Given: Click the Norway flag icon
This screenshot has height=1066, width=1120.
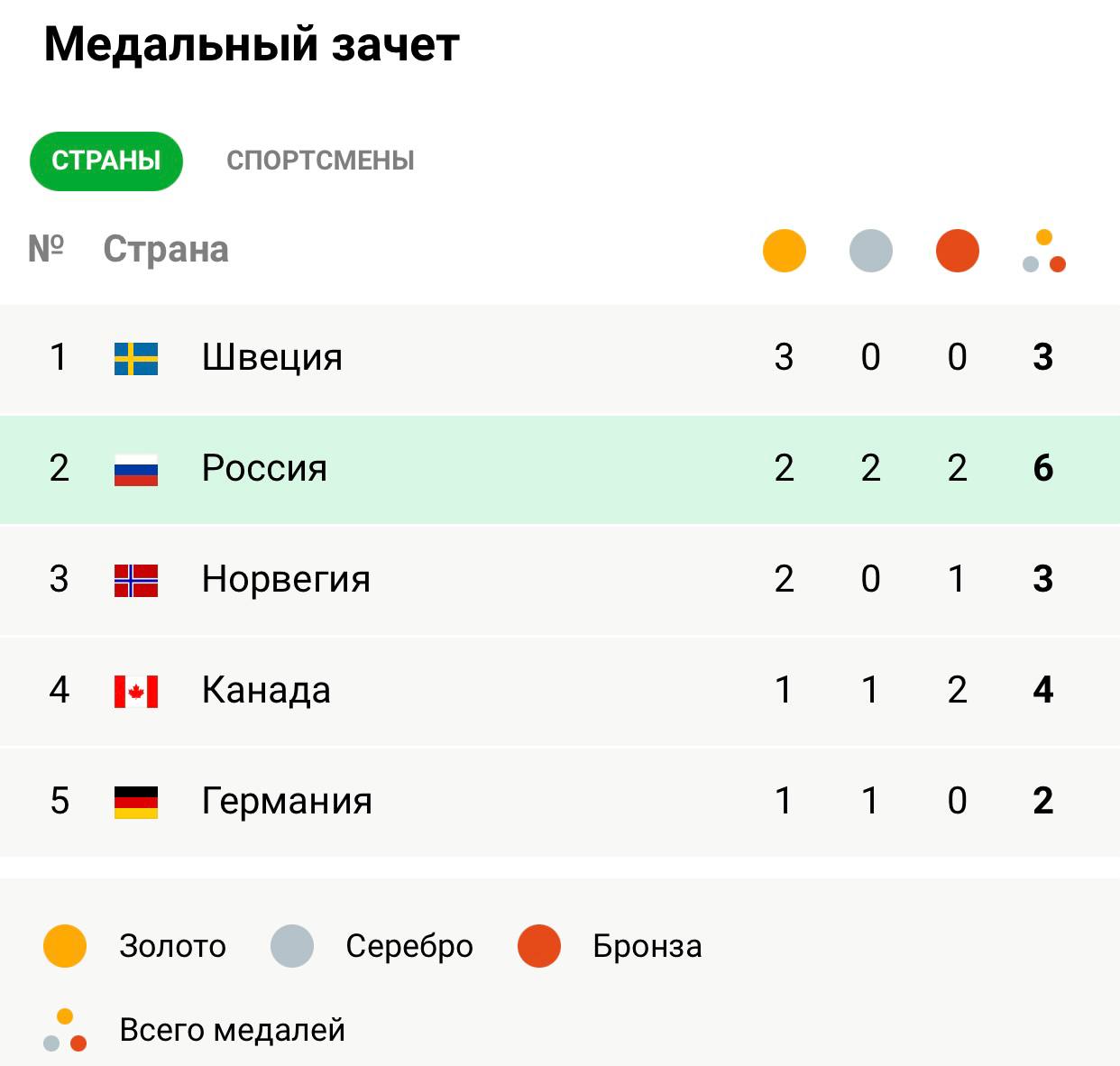Looking at the screenshot, I should click(x=136, y=581).
